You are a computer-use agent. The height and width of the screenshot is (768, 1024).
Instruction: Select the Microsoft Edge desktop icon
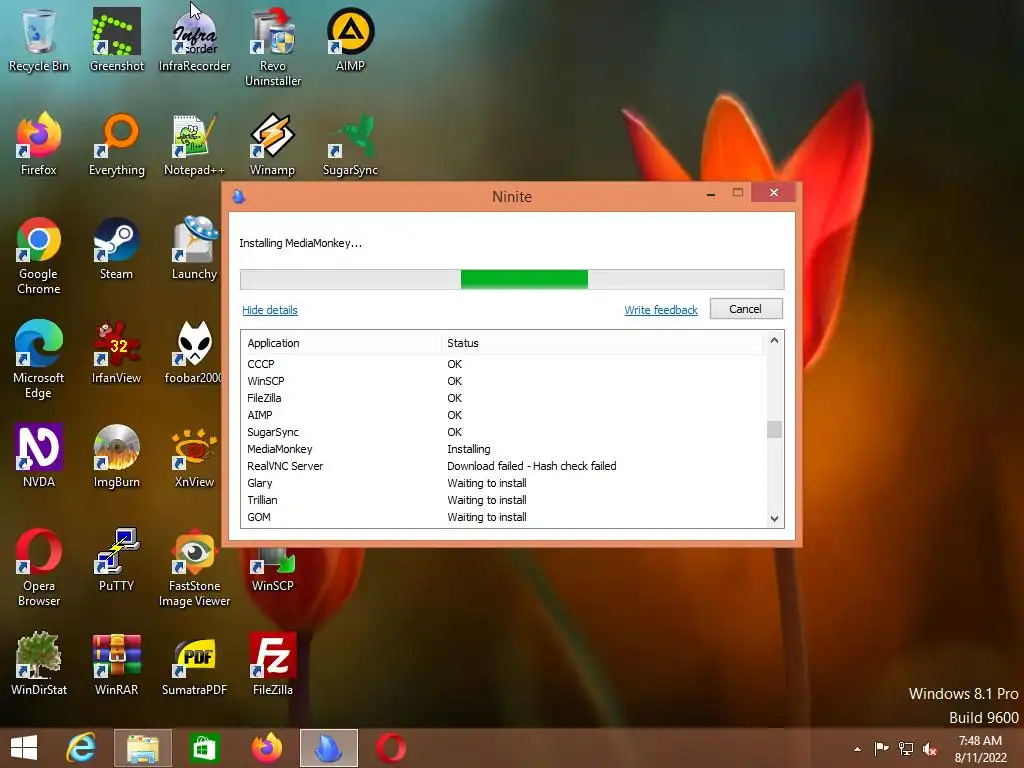click(39, 359)
